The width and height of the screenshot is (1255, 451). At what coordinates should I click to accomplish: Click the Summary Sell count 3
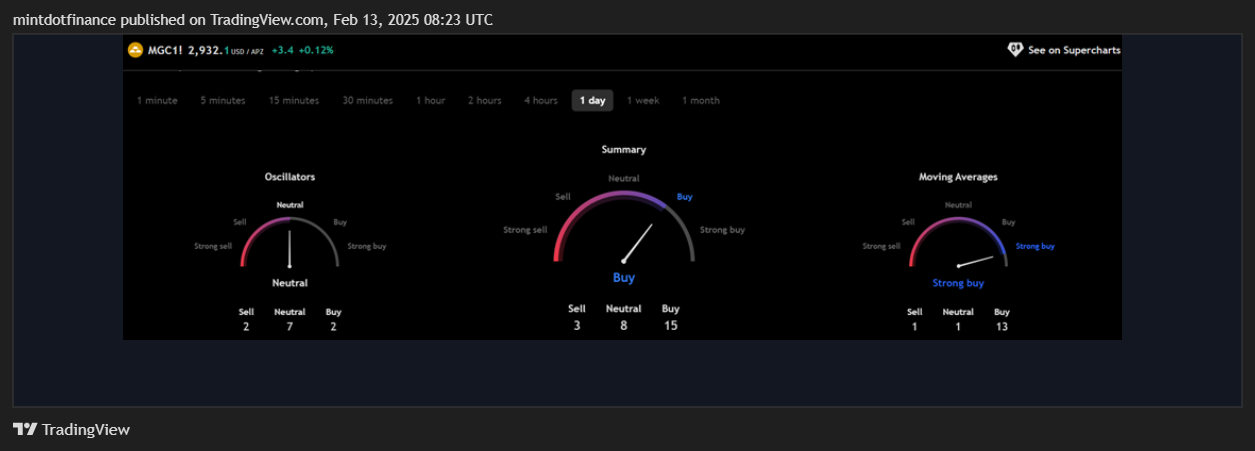577,326
